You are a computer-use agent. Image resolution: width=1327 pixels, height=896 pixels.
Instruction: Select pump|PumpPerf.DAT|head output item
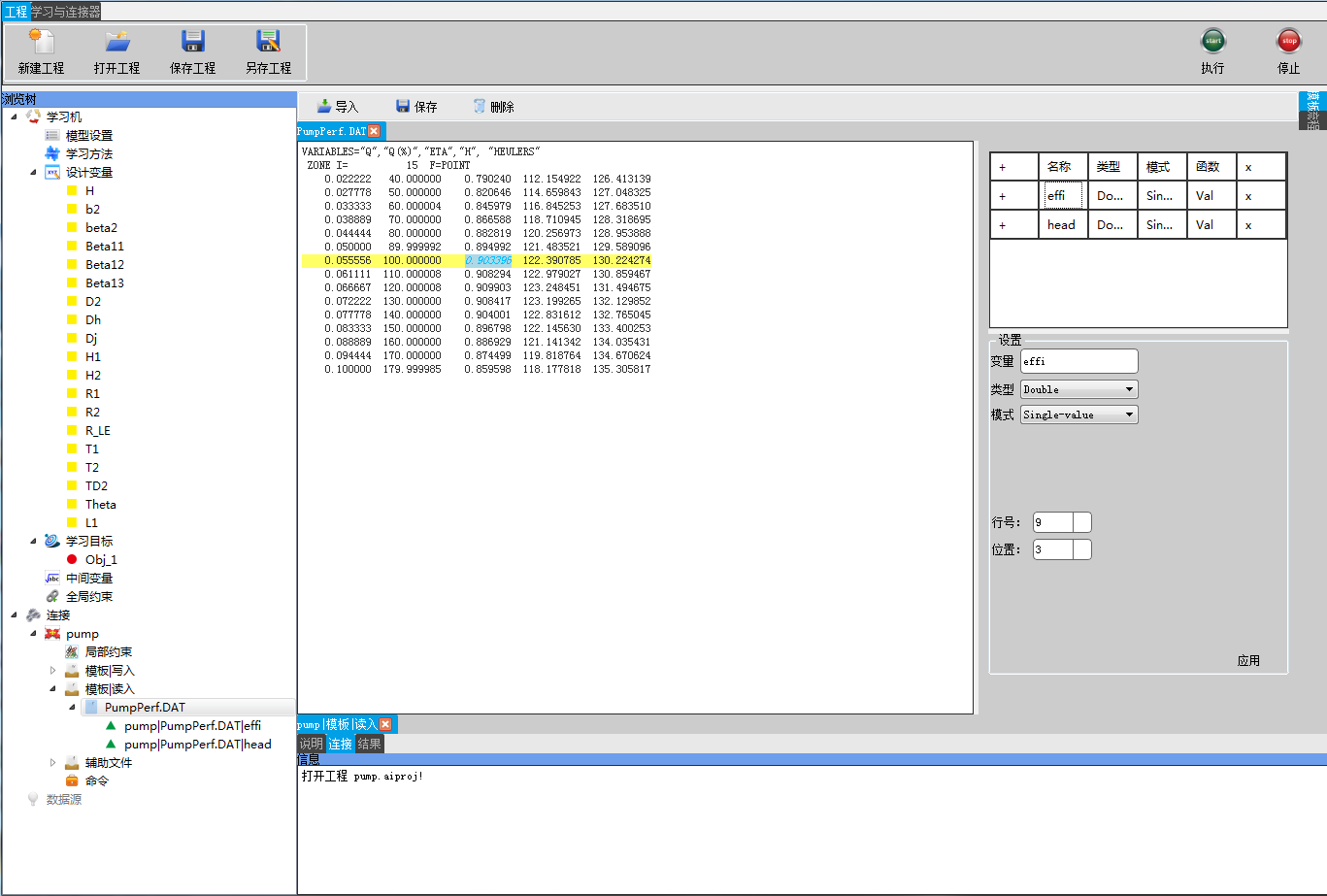tap(198, 744)
